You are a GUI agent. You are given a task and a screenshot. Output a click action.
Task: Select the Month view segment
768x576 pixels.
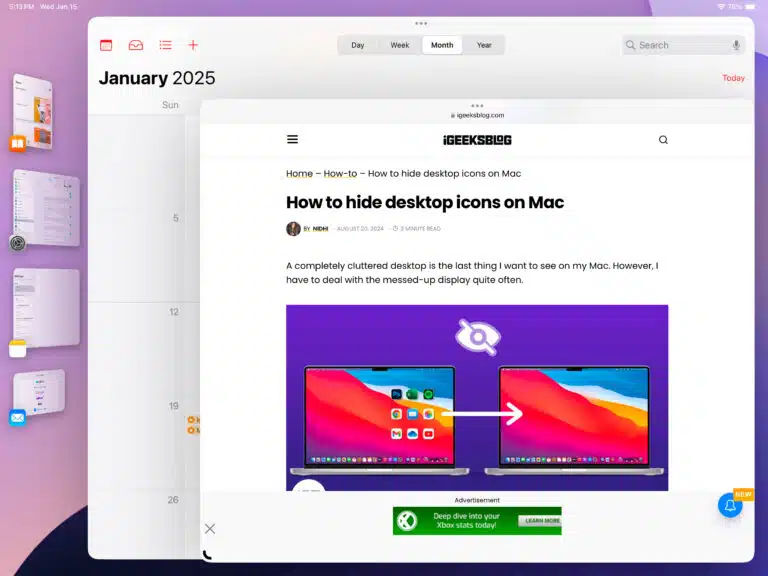(x=442, y=45)
